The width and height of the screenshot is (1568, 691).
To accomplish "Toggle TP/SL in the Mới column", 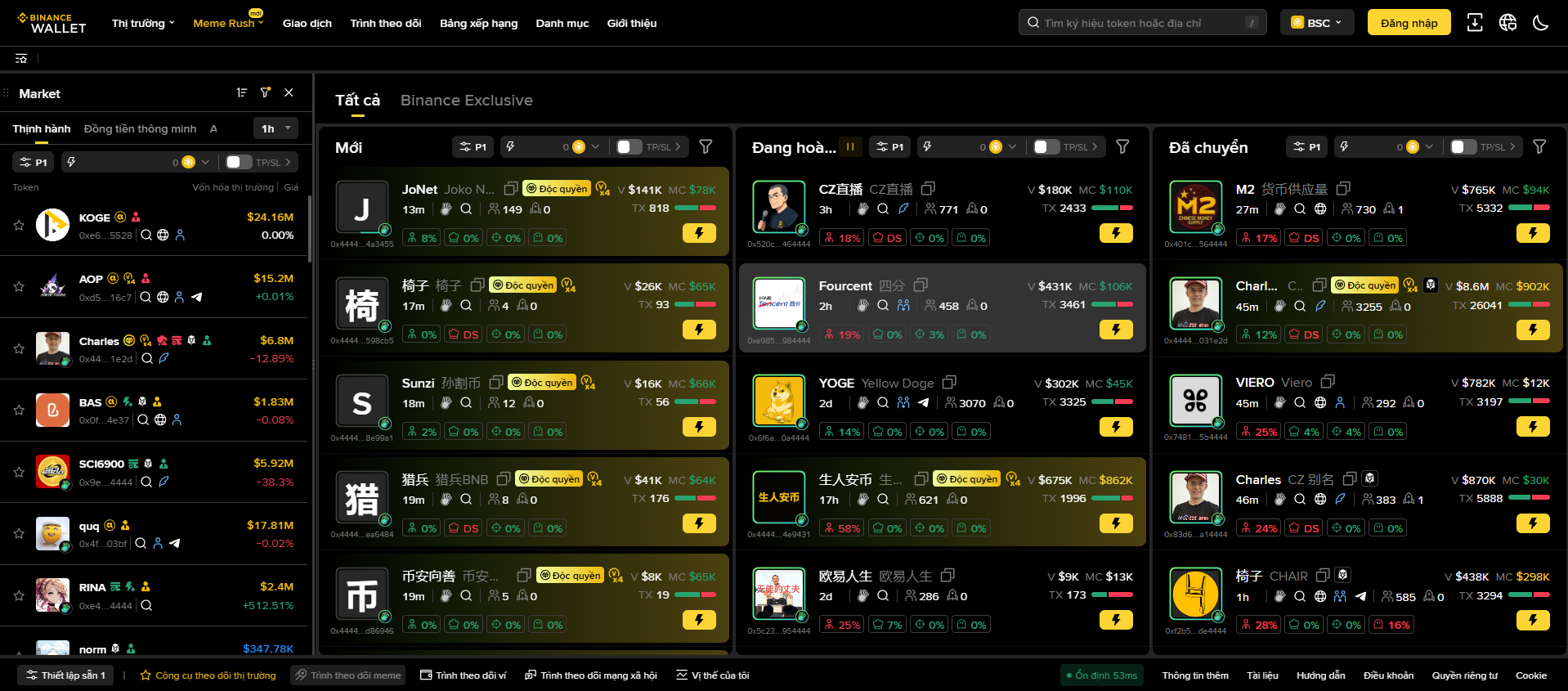I will tap(629, 147).
